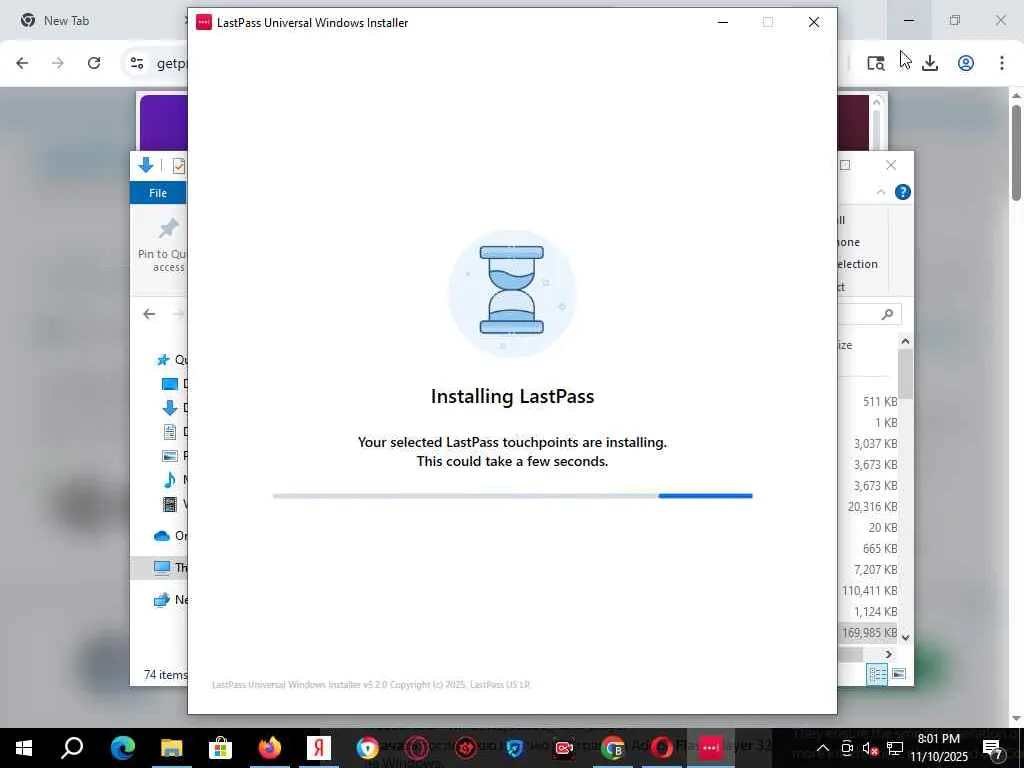The image size is (1024, 768).
Task: Open Chrome downloads icon
Action: (930, 63)
